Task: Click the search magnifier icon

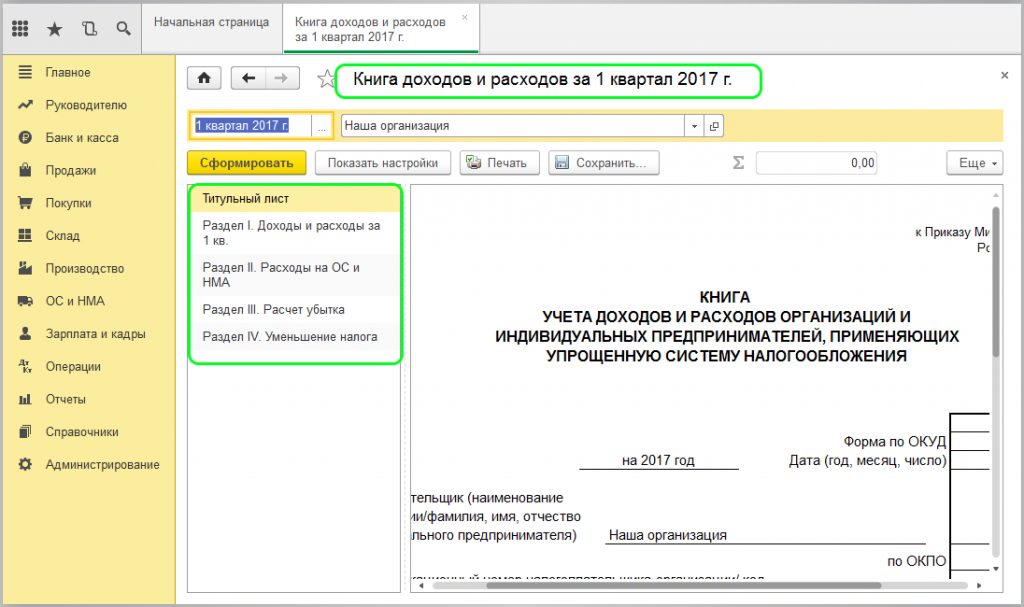Action: pyautogui.click(x=123, y=29)
